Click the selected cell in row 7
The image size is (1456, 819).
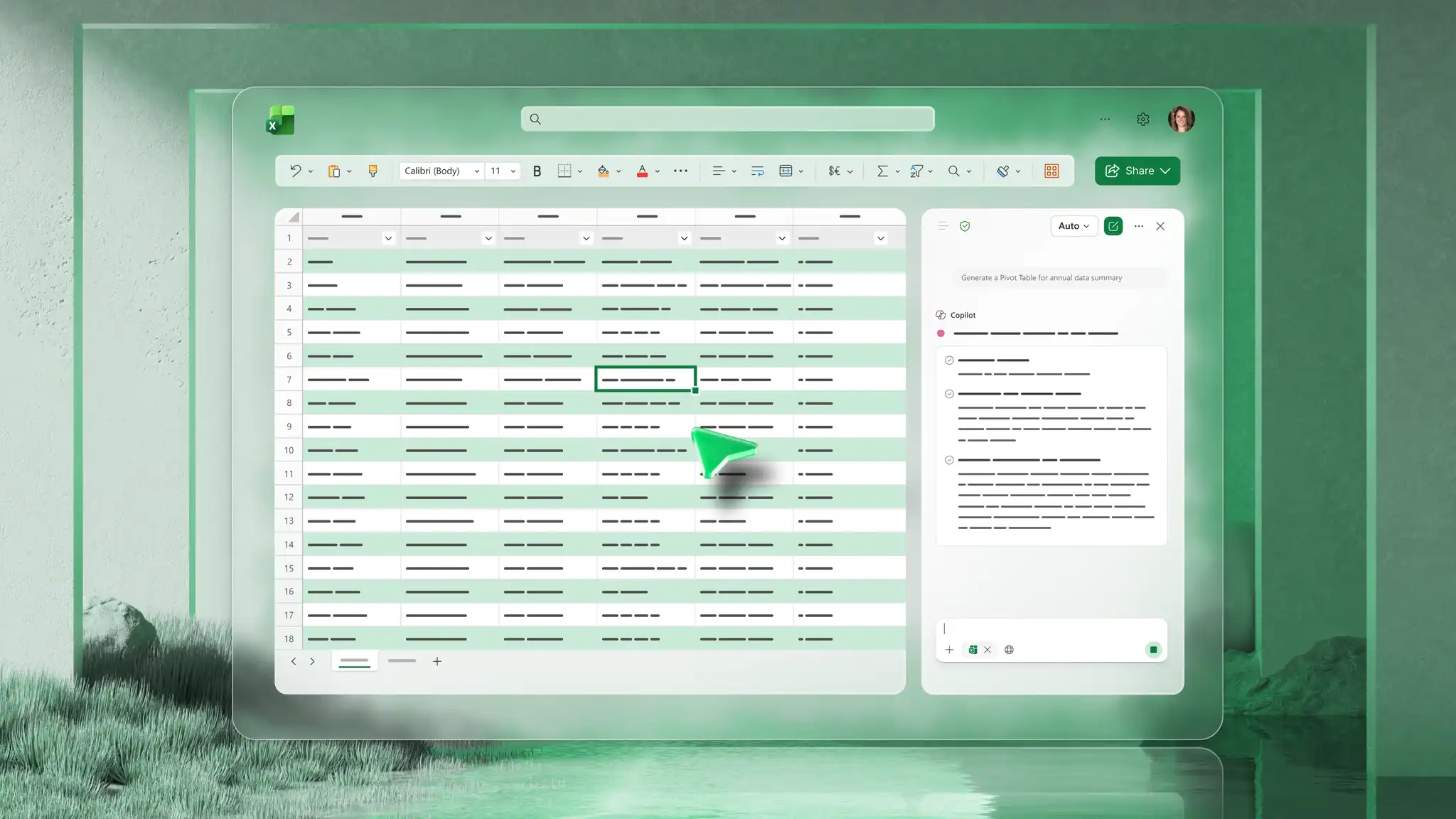[645, 379]
